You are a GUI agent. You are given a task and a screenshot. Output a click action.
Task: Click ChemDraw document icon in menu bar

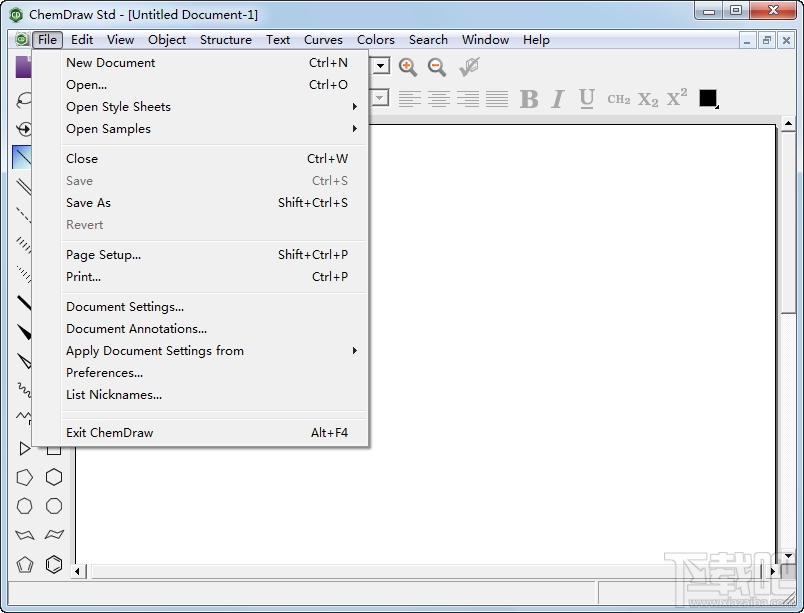pos(22,39)
